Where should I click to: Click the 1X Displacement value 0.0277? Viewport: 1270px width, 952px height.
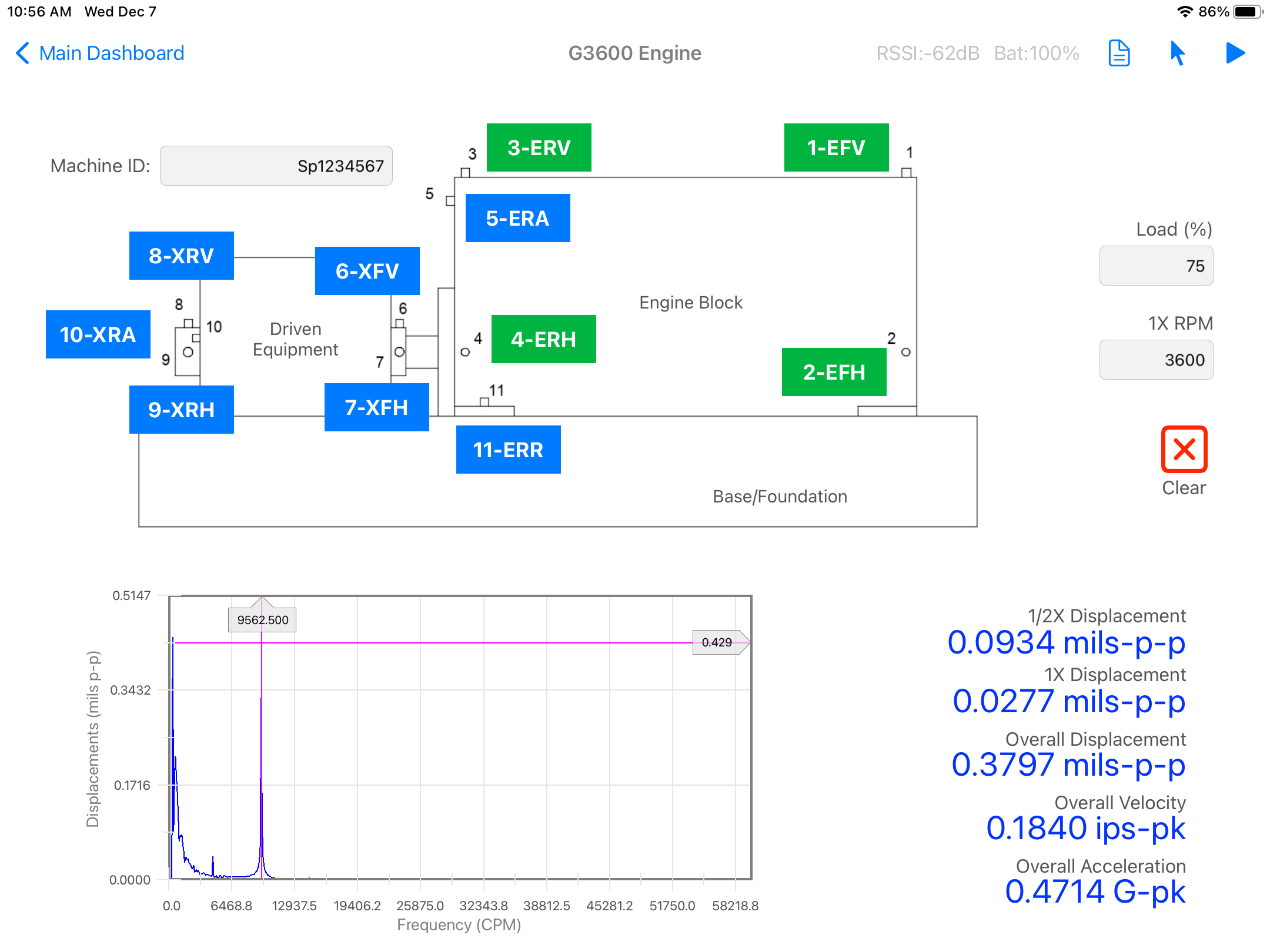click(x=1068, y=701)
